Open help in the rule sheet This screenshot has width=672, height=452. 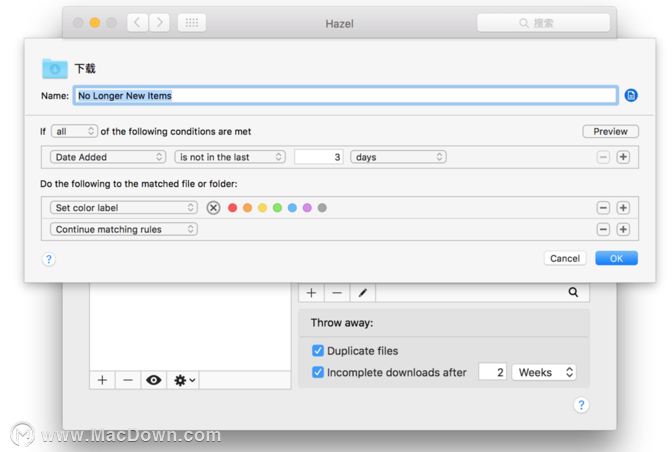click(49, 259)
